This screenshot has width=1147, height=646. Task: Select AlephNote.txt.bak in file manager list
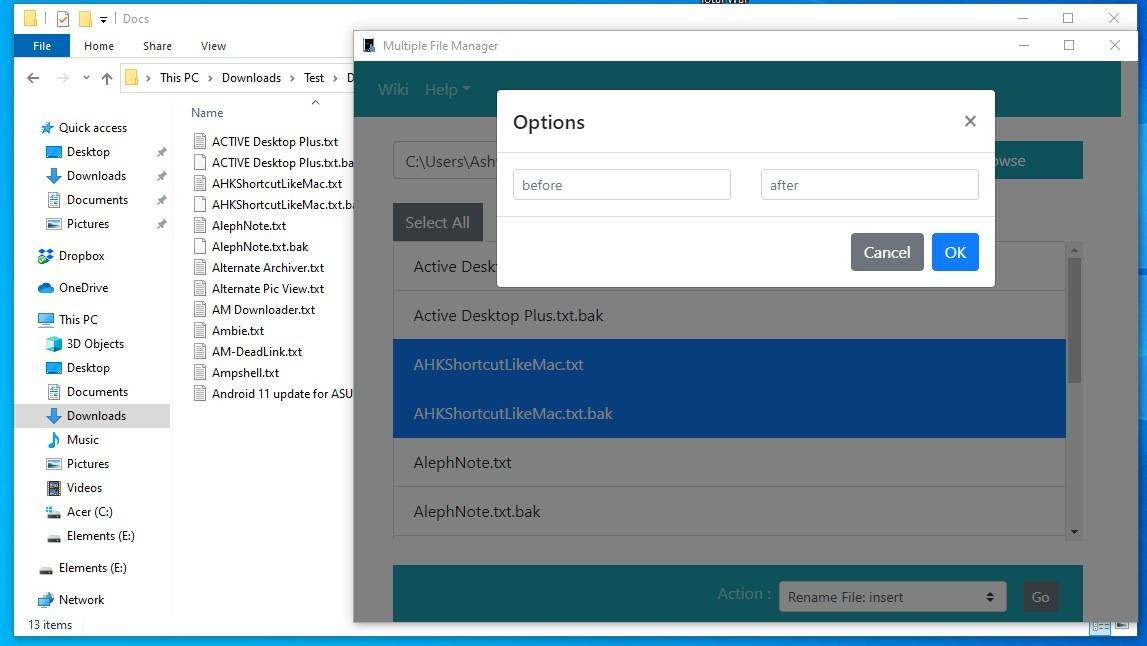coord(729,511)
